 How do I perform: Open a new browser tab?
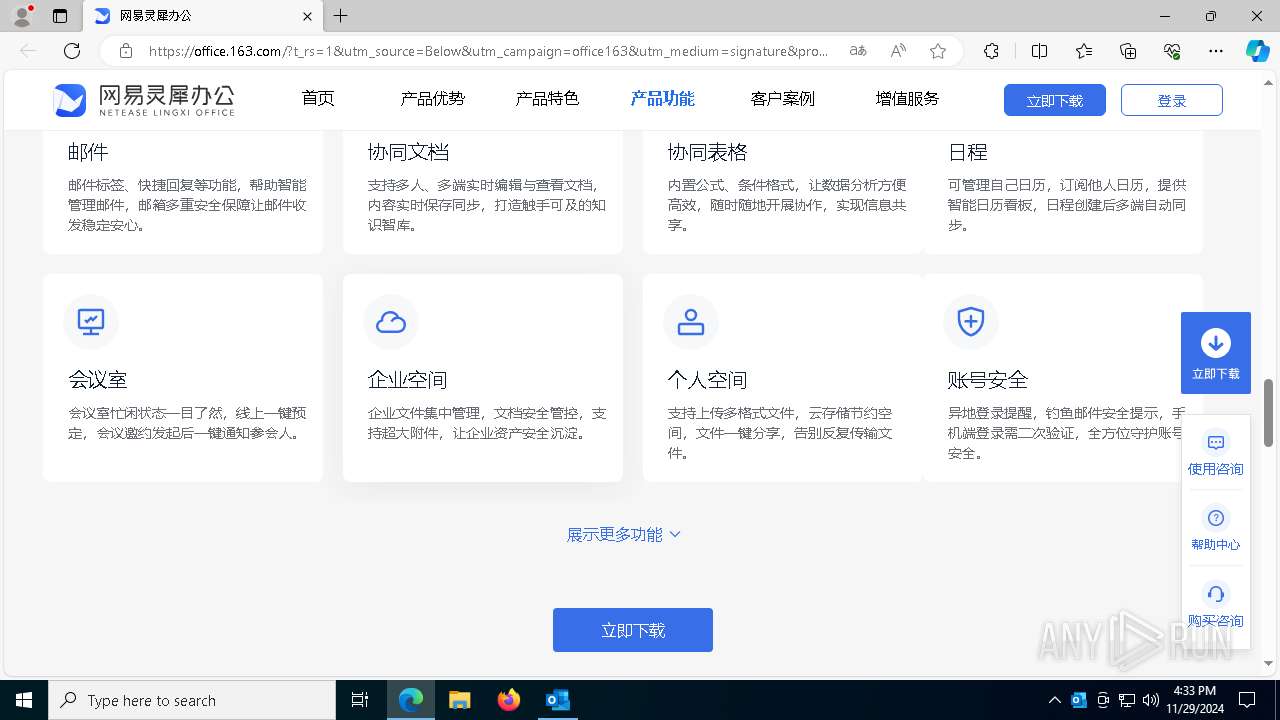[x=341, y=16]
